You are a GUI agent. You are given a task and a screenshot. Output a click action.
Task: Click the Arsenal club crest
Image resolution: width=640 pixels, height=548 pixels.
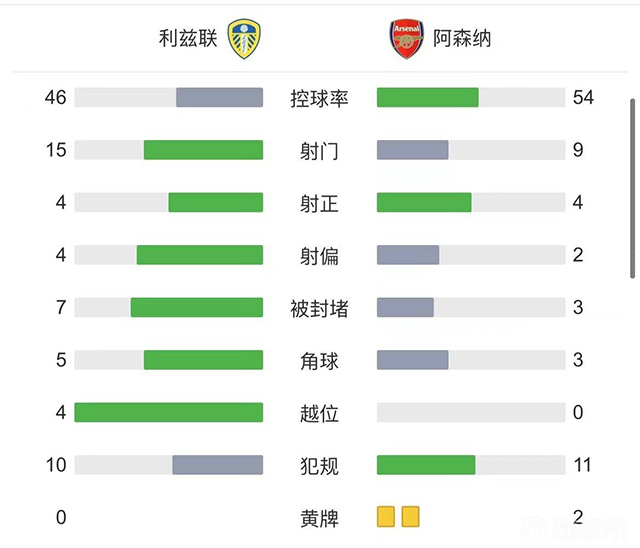point(406,39)
